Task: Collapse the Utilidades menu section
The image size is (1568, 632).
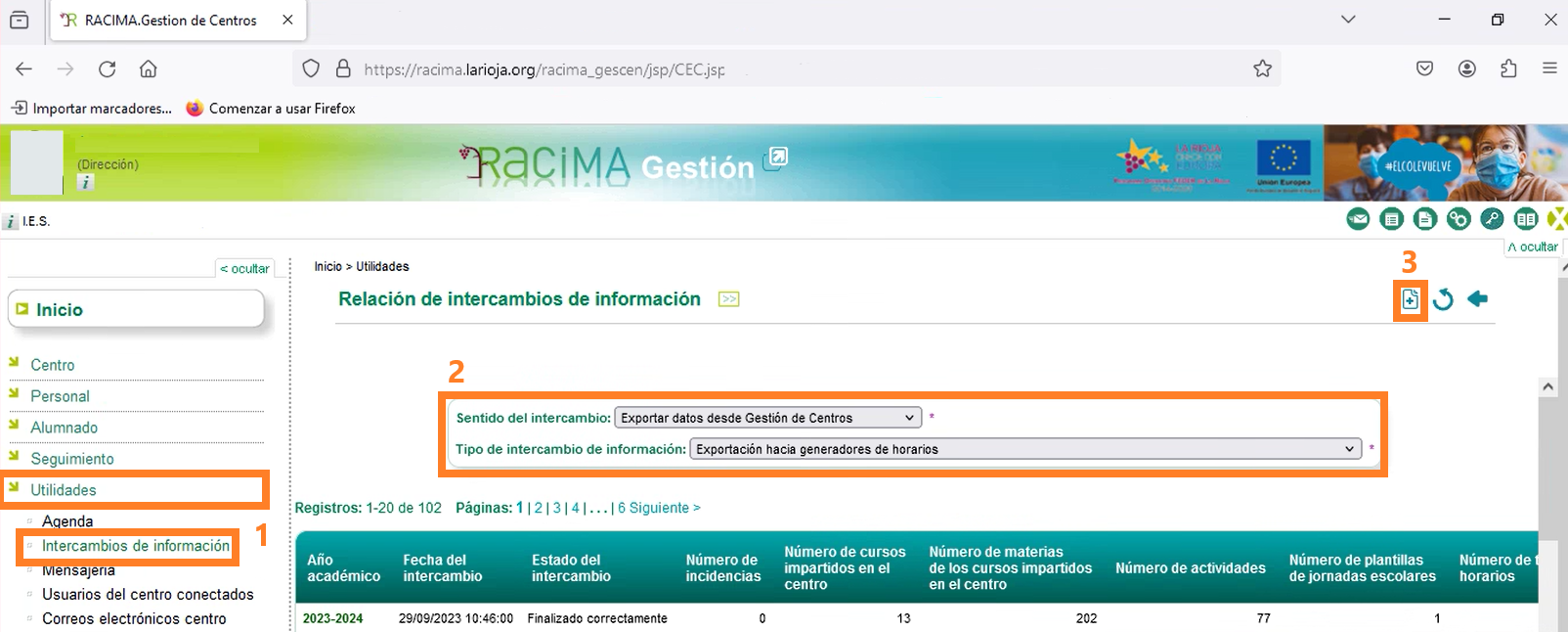Action: click(63, 490)
